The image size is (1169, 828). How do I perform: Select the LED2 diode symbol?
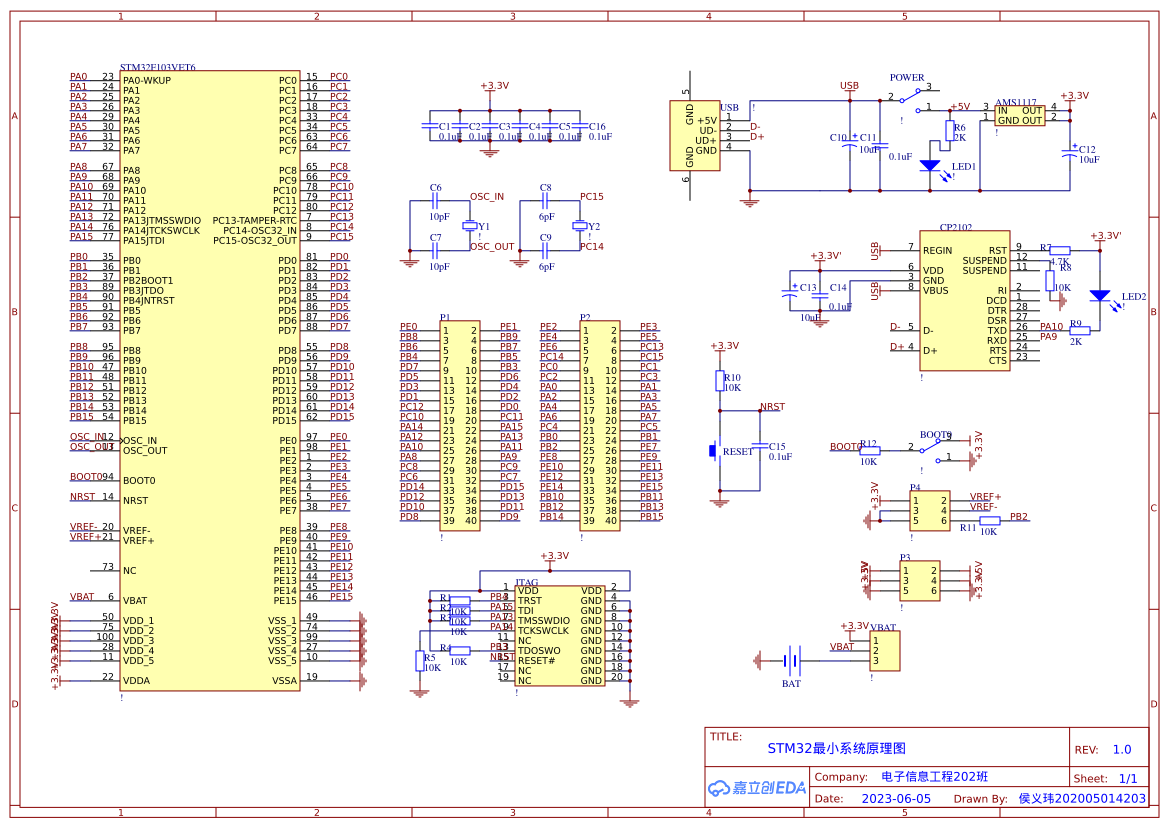(x=1100, y=296)
